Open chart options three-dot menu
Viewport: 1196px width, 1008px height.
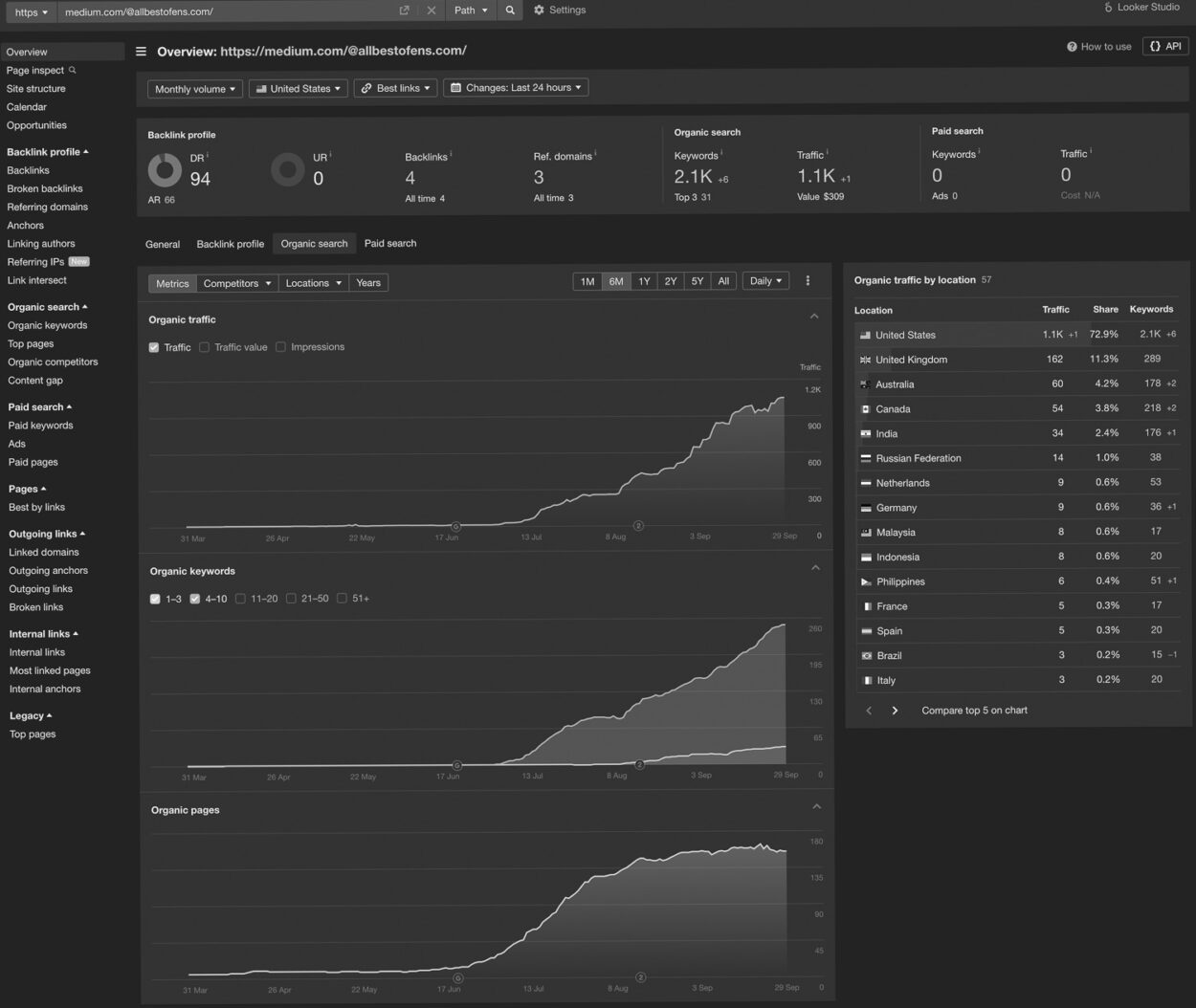[x=808, y=281]
